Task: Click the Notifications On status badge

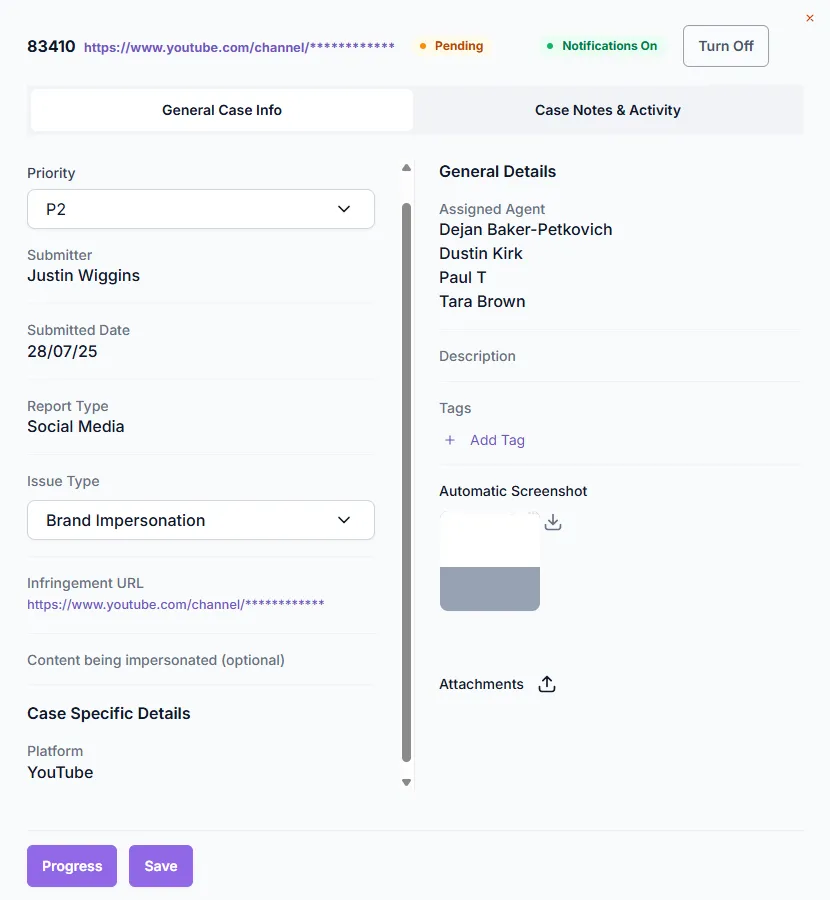Action: pos(602,46)
